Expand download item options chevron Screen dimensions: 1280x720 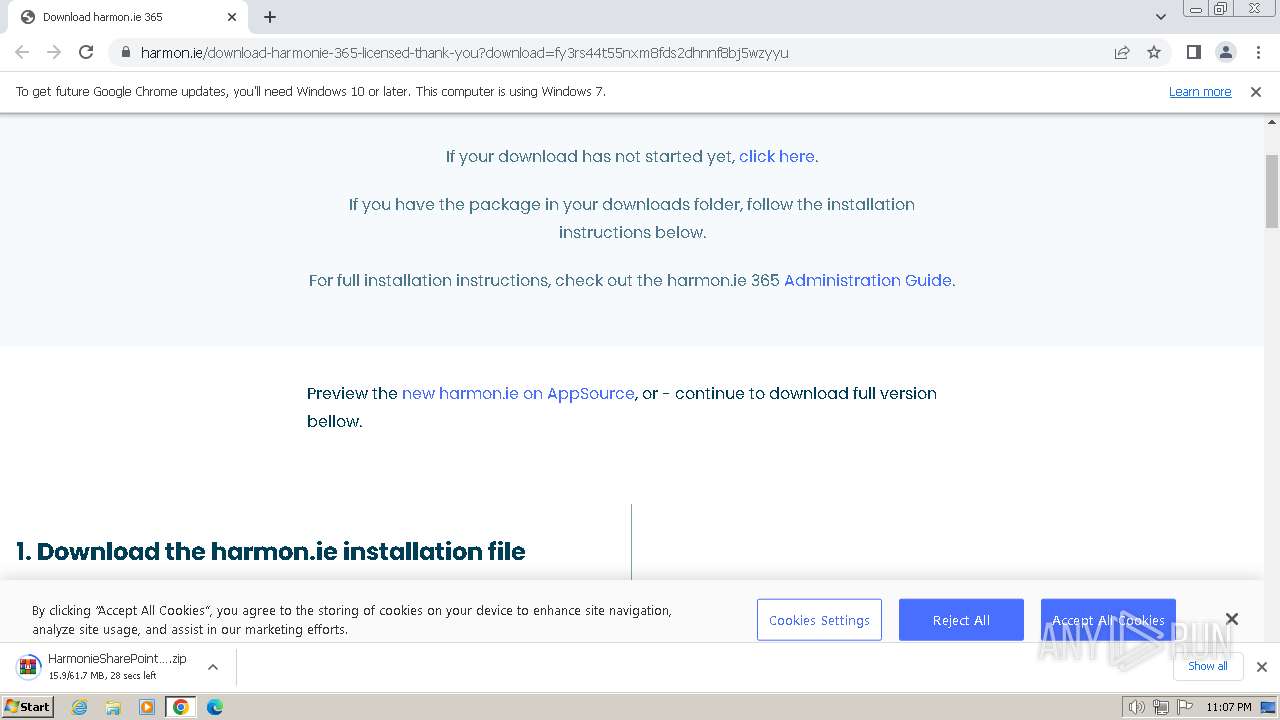pos(212,666)
